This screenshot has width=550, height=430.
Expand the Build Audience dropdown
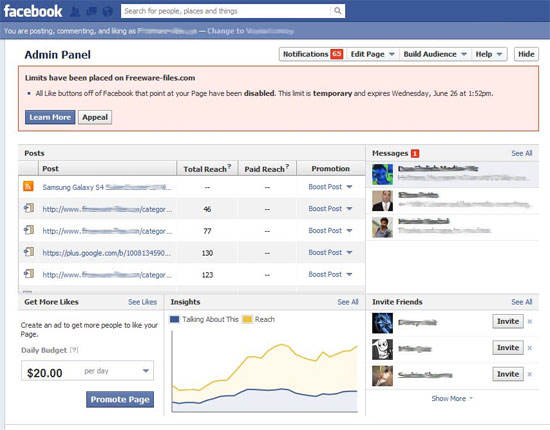point(435,54)
